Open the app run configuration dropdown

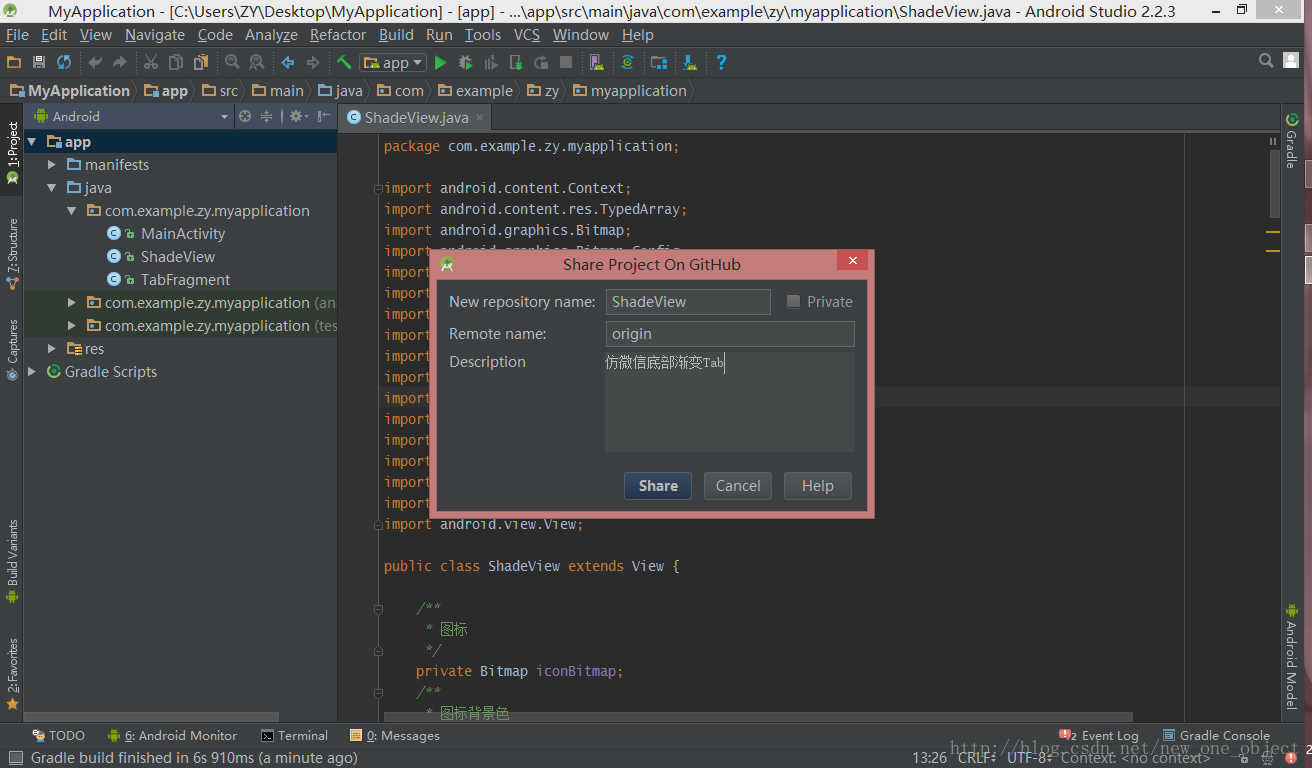coord(393,62)
